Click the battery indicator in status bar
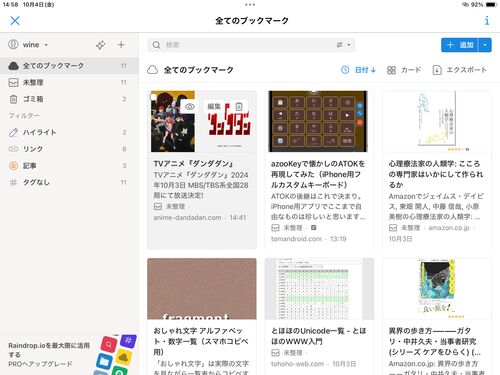 coord(492,5)
